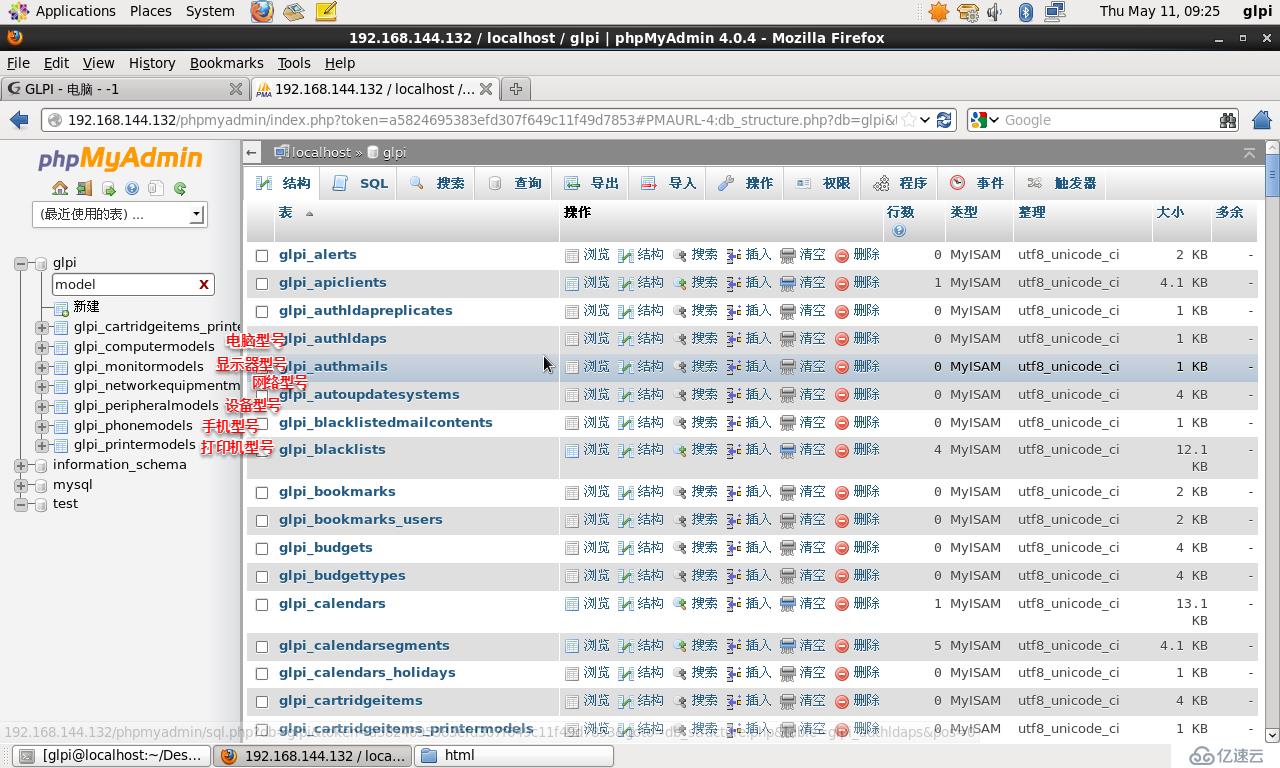Image resolution: width=1280 pixels, height=768 pixels.
Task: Click the insert icon for glpi_authldaps row
Action: click(734, 340)
